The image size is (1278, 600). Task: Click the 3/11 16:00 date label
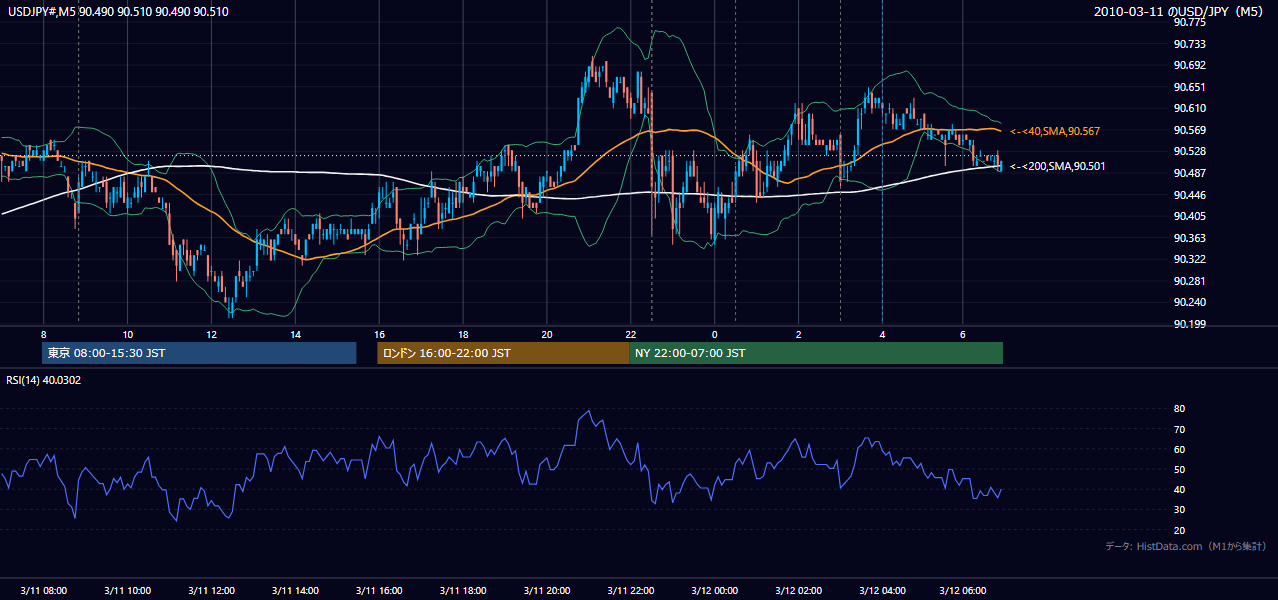(x=379, y=591)
